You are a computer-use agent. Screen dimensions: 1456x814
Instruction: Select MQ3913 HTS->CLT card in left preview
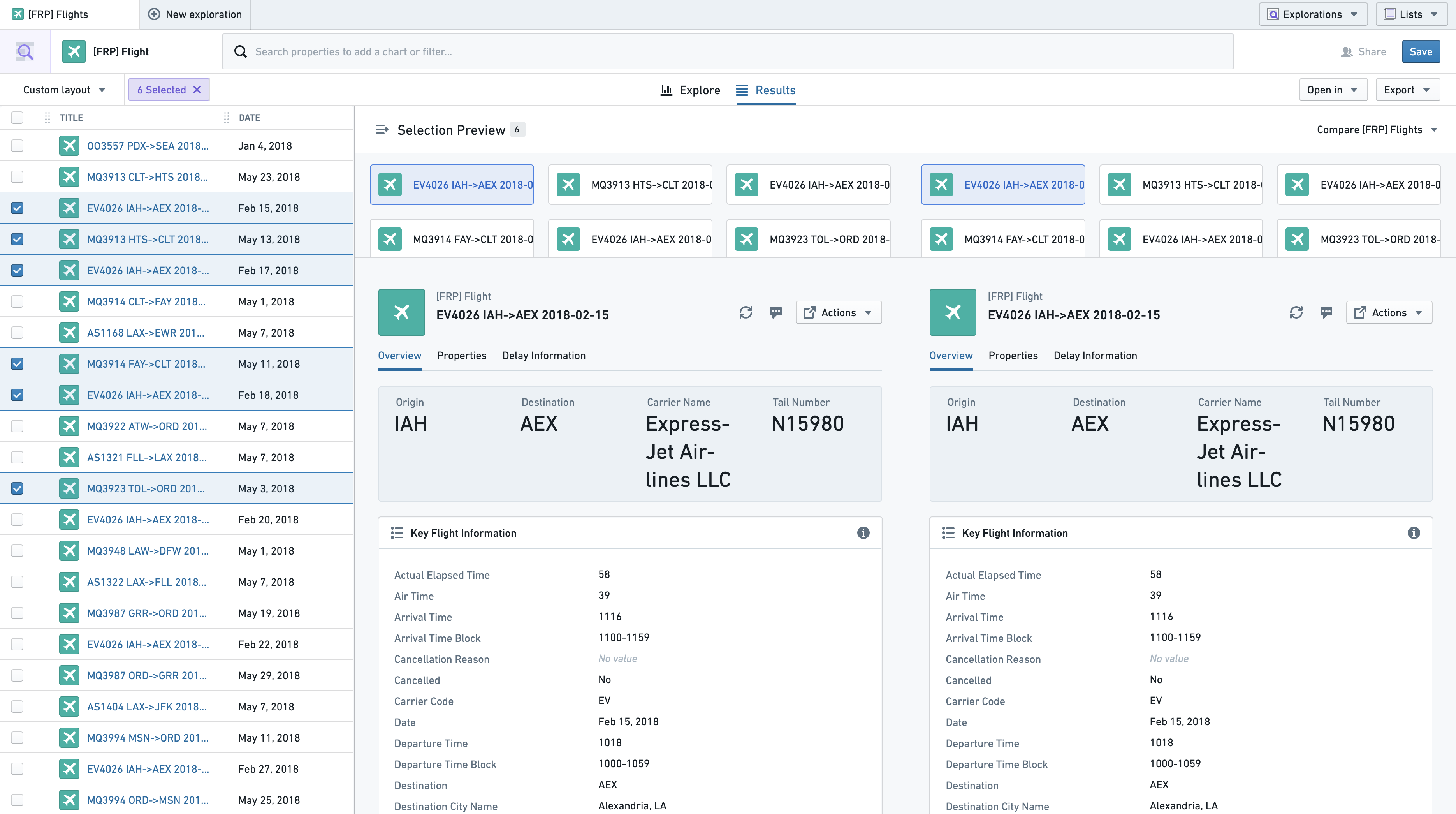point(630,185)
